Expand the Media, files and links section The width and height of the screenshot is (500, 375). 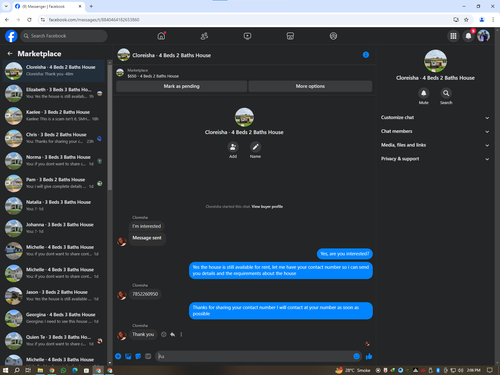coord(435,145)
